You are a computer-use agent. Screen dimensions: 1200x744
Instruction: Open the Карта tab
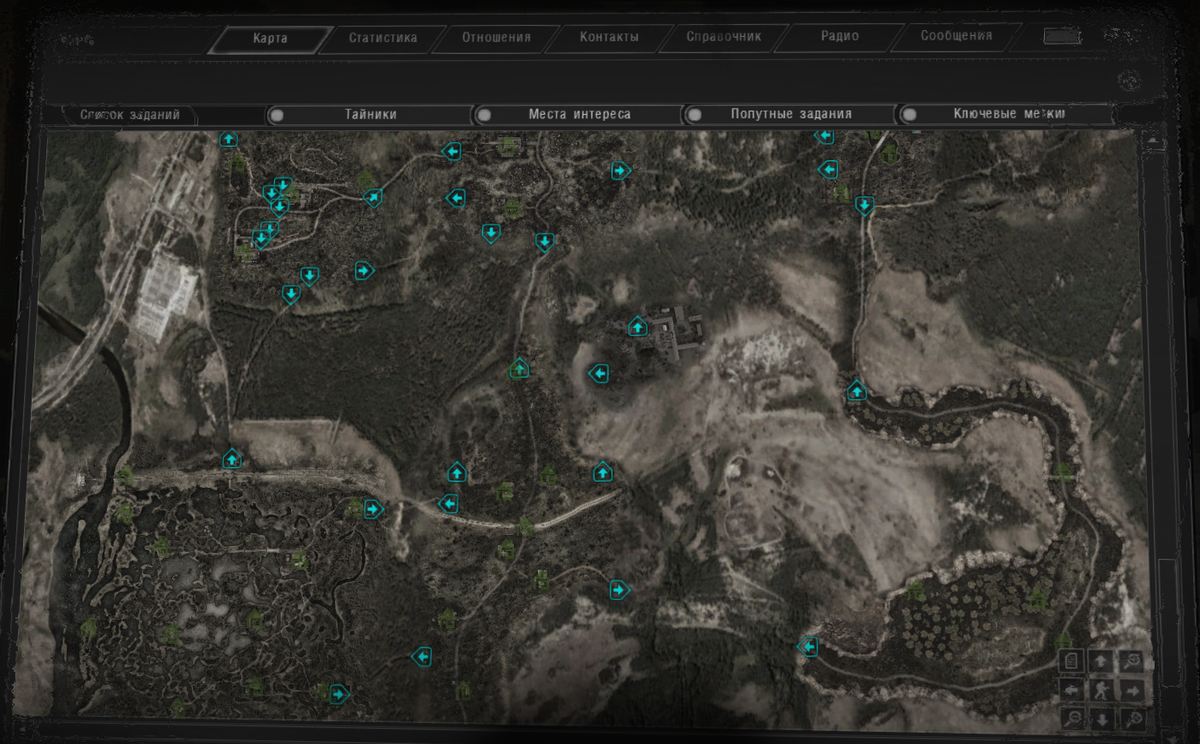click(x=270, y=39)
